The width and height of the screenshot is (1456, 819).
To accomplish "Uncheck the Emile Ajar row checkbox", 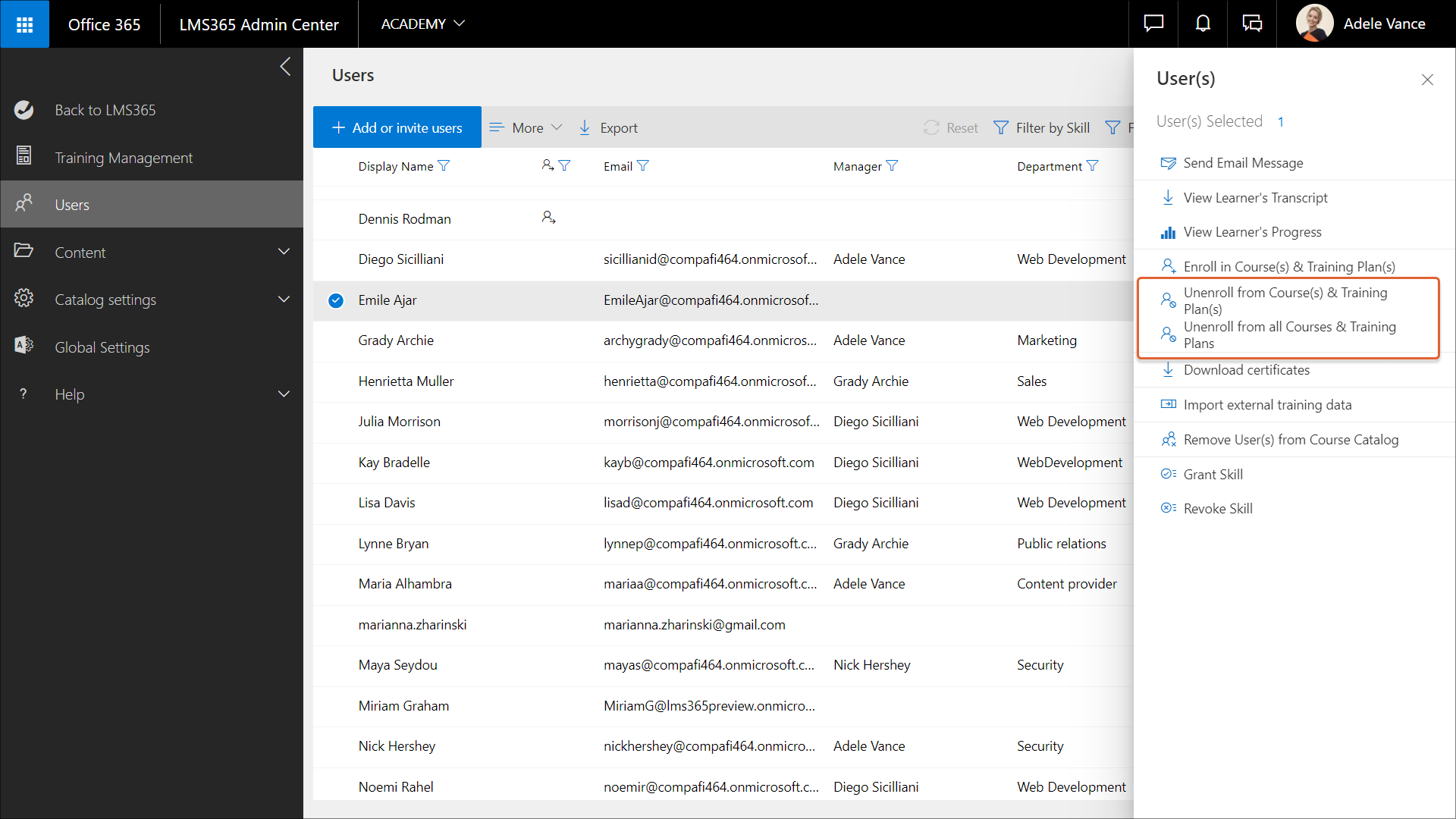I will (336, 300).
